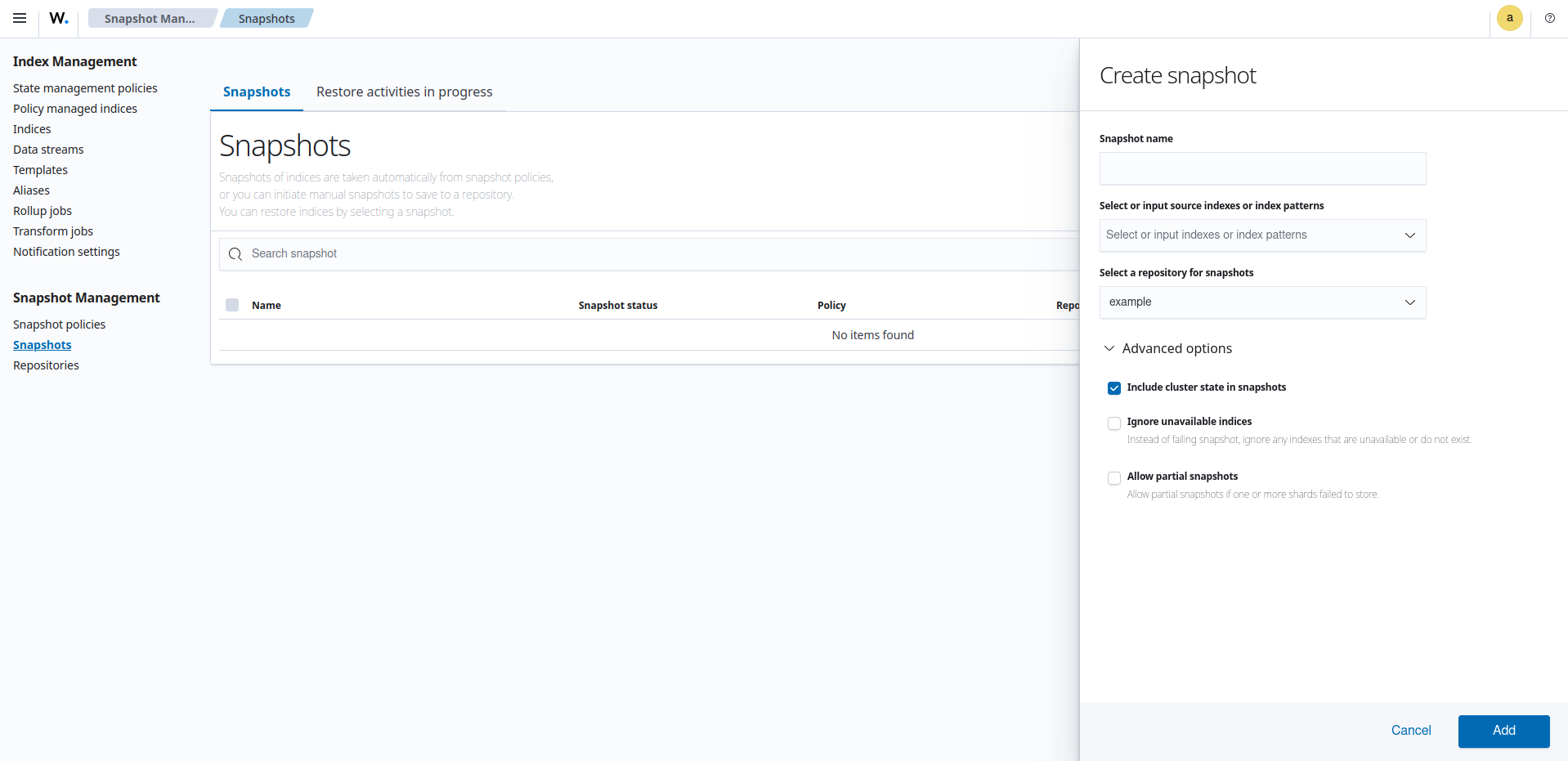Click the Add button to create snapshot
This screenshot has height=761, width=1568.
1503,731
